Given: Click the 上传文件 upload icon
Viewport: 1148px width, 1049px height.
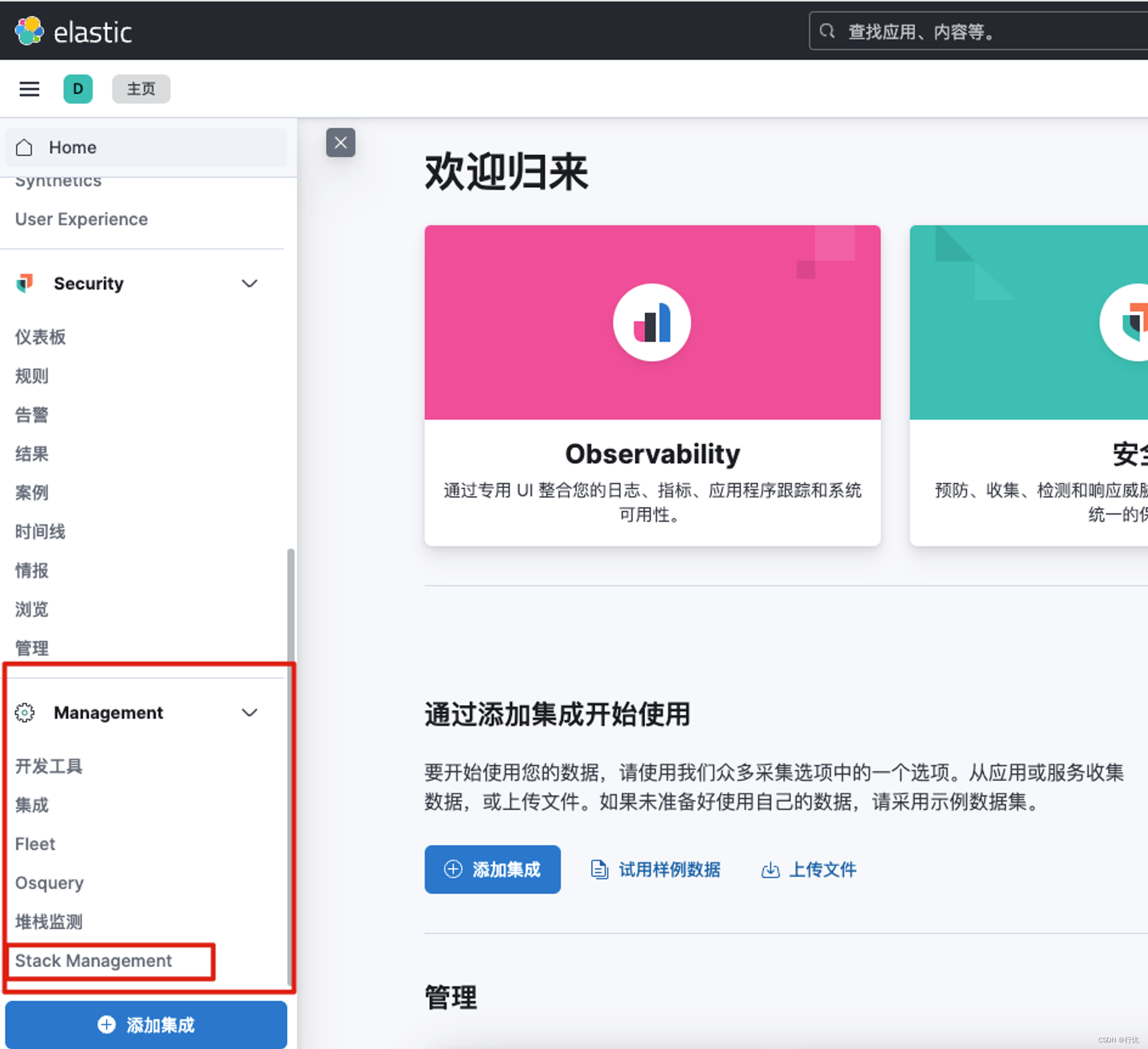Looking at the screenshot, I should [x=770, y=869].
